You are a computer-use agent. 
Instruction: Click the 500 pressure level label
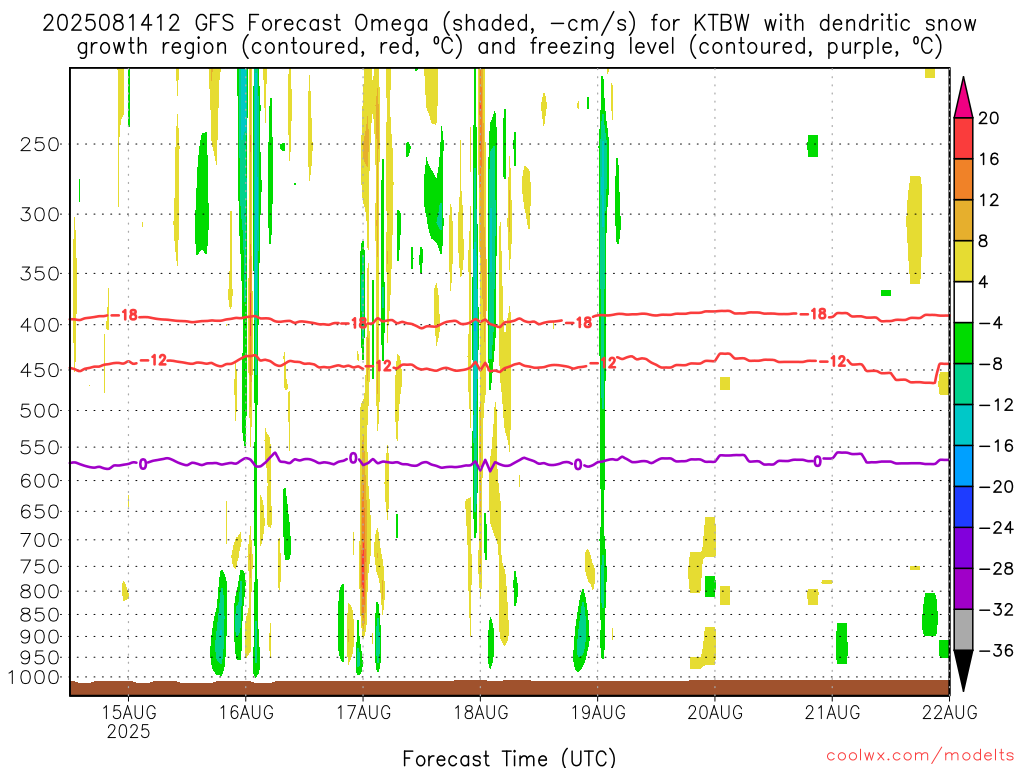tap(40, 411)
